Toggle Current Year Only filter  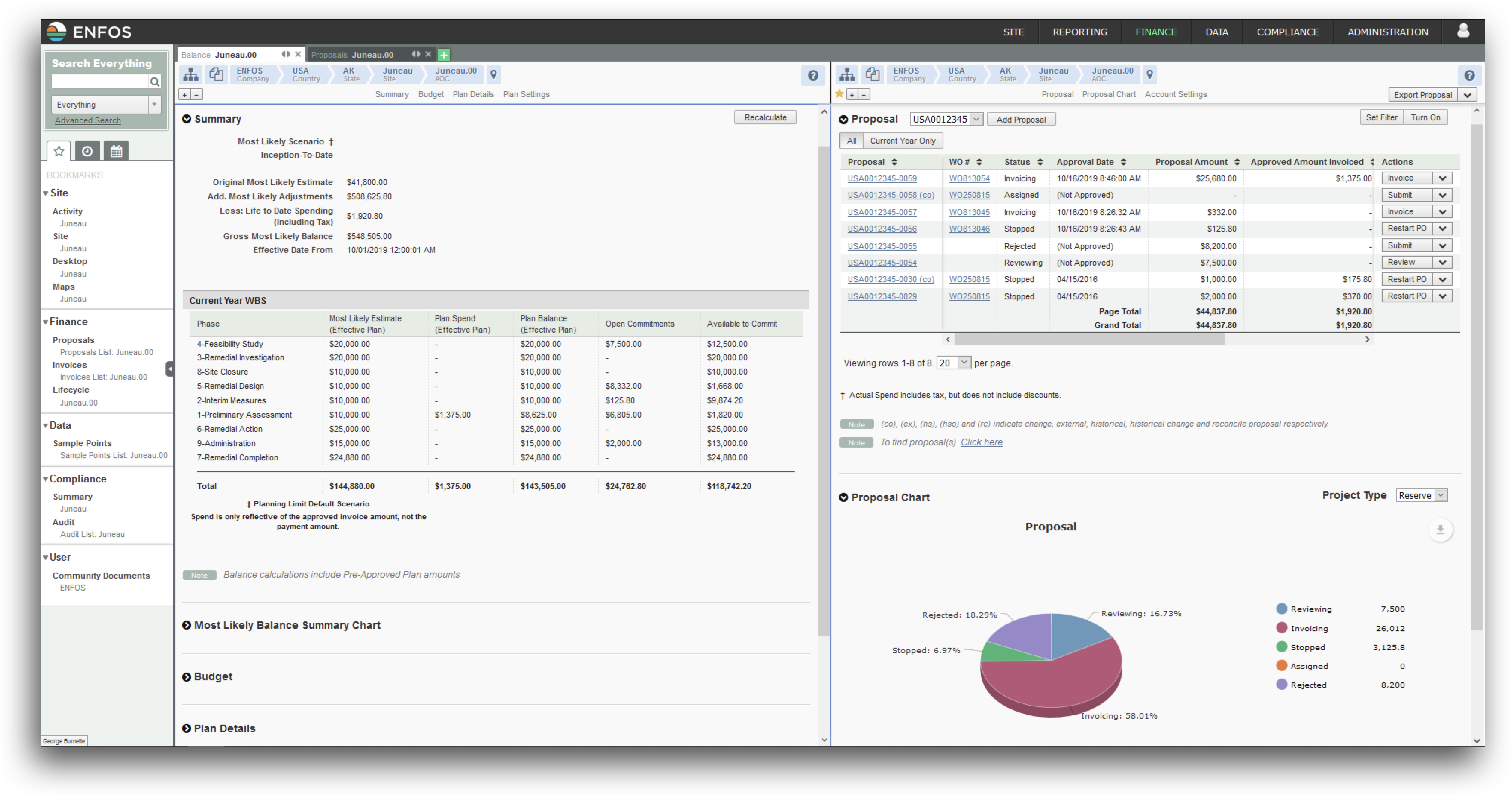point(903,141)
